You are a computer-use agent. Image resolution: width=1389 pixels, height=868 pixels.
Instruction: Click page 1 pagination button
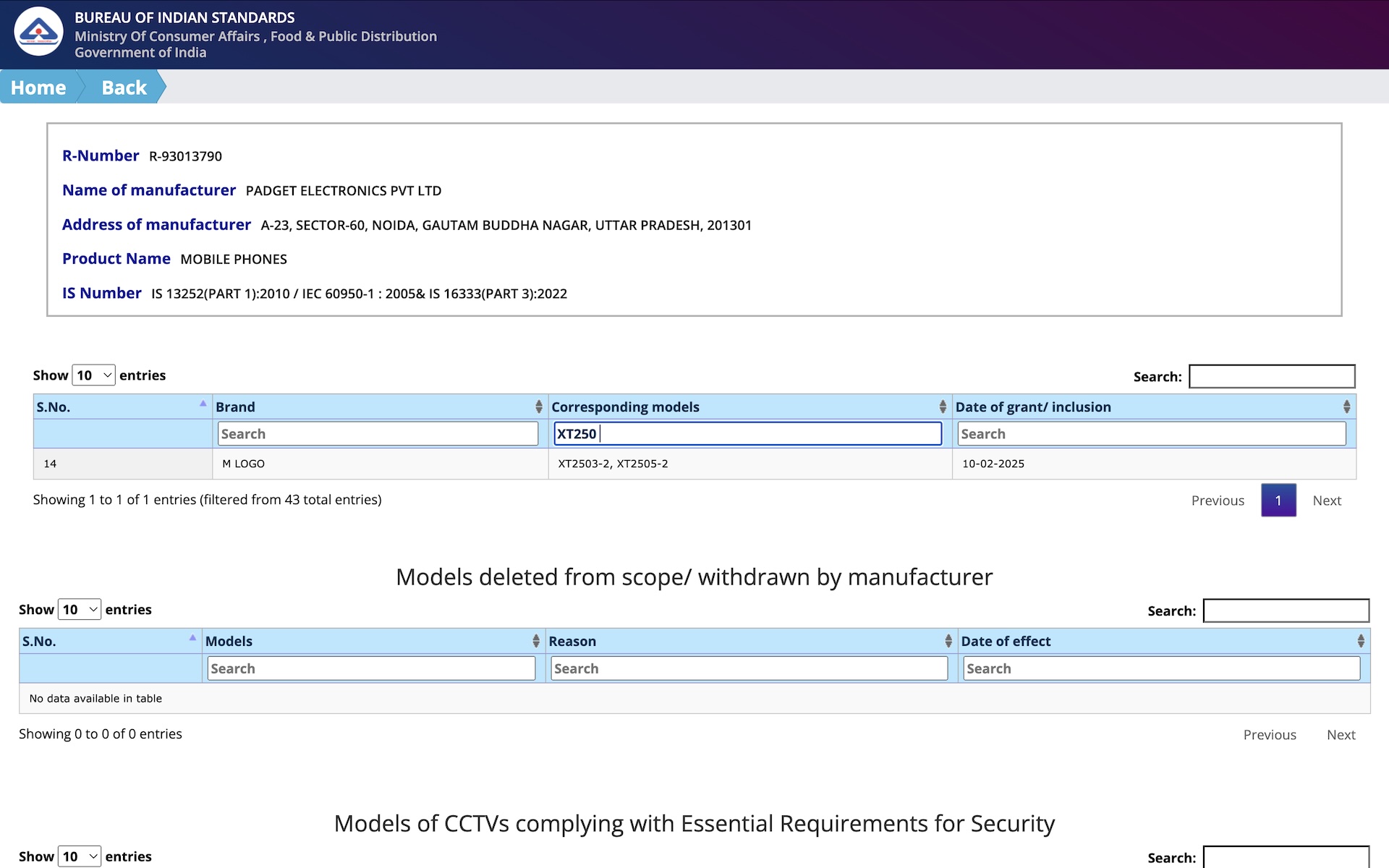click(x=1278, y=501)
